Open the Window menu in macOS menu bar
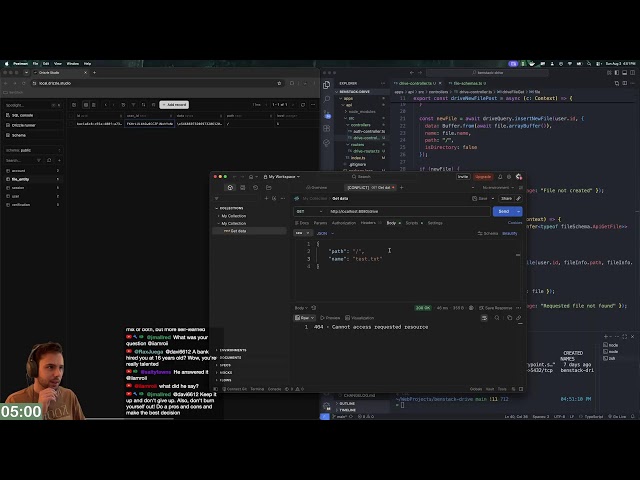 coord(73,64)
